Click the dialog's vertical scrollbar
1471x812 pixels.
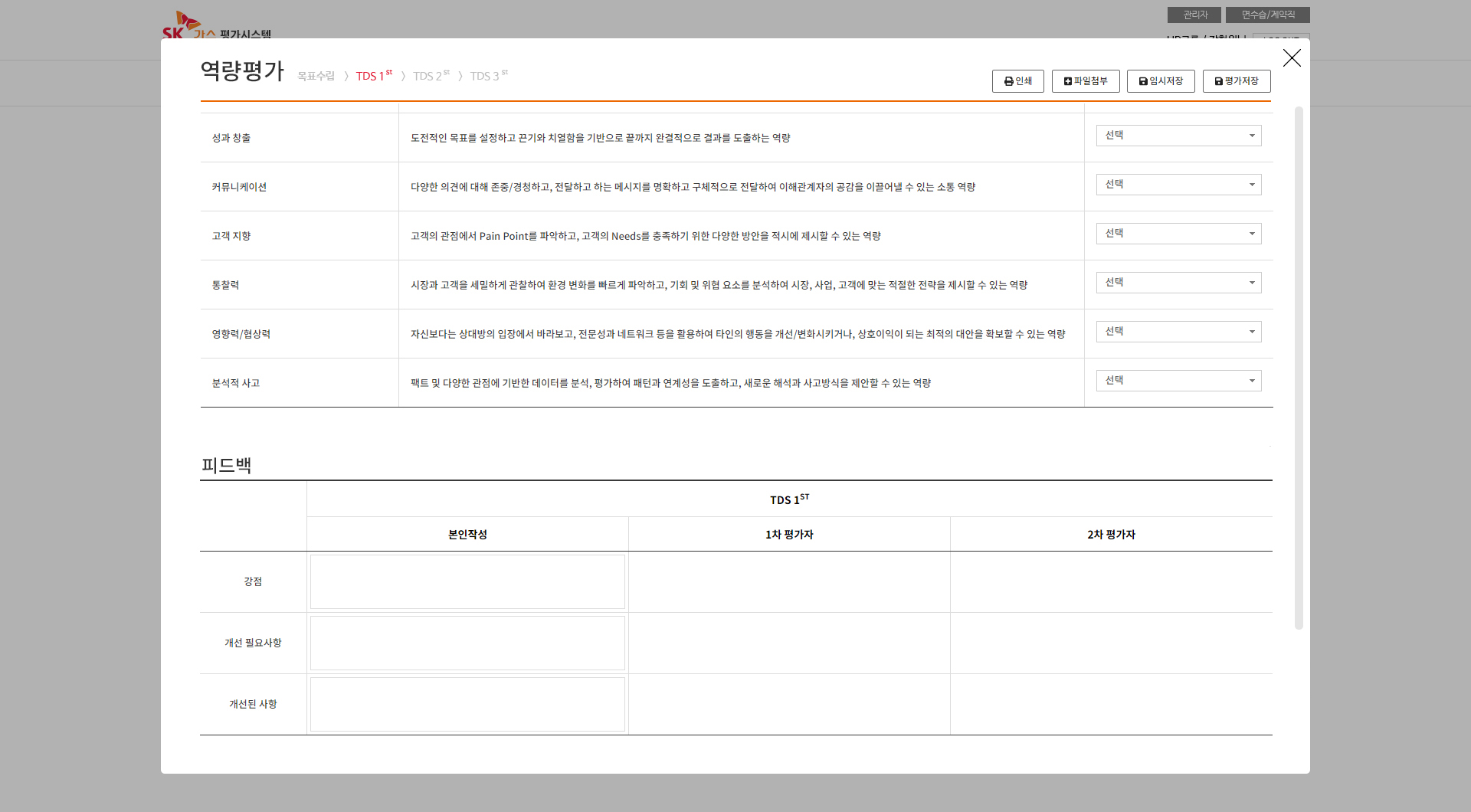click(x=1299, y=368)
